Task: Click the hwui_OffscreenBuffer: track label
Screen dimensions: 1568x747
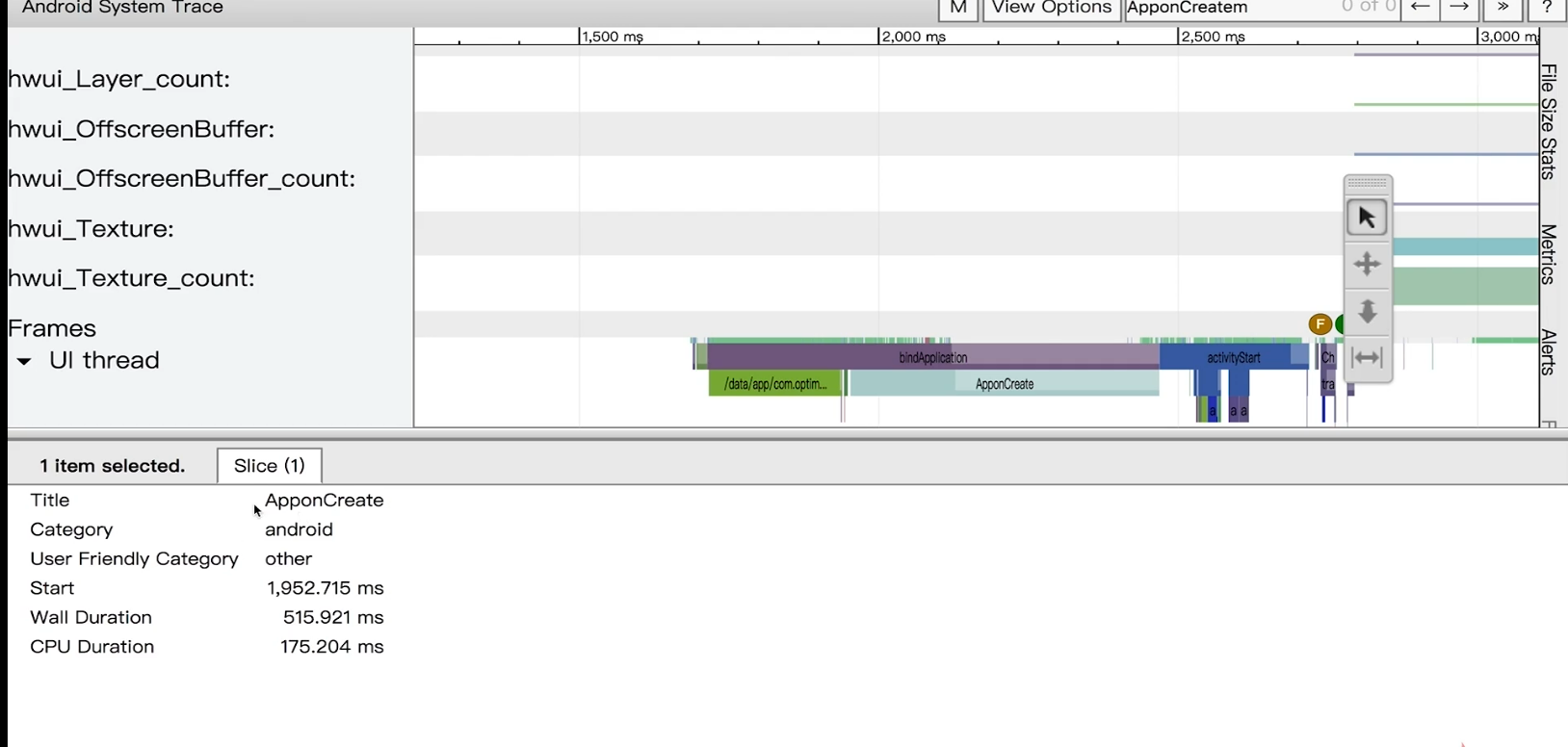Action: 142,129
